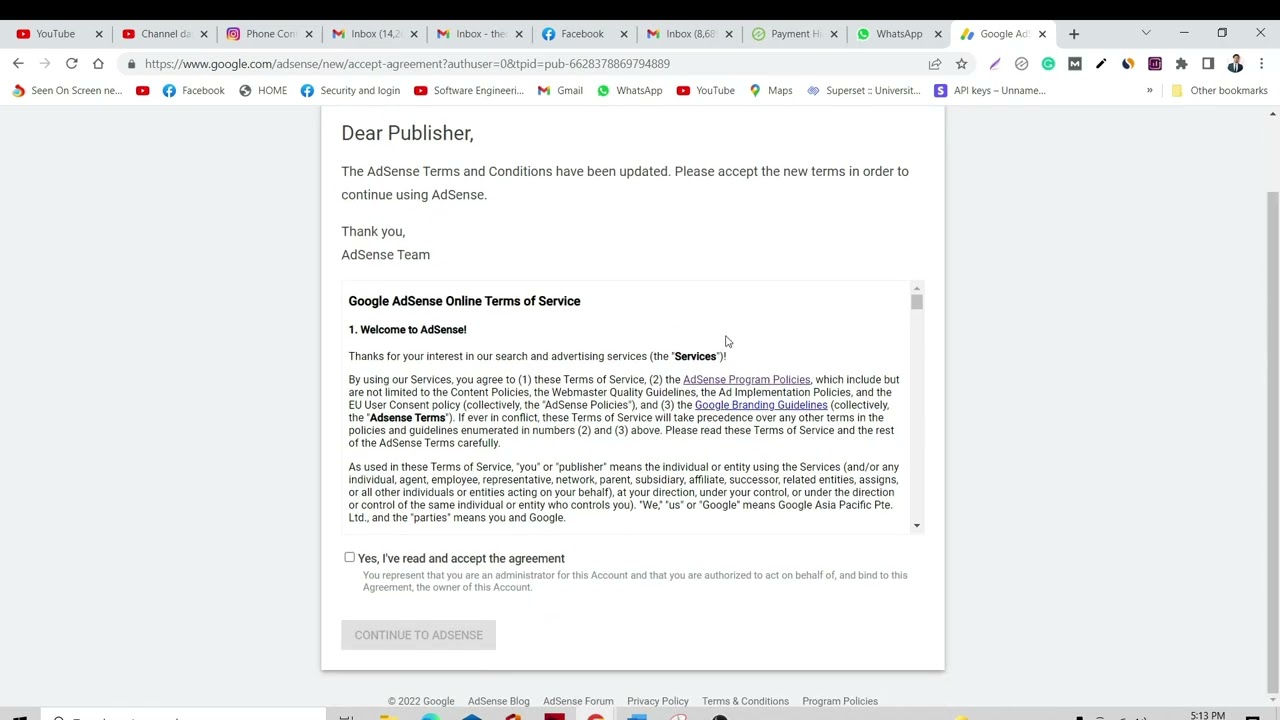
Task: Open the Terms & Conditions footer link
Action: click(745, 701)
